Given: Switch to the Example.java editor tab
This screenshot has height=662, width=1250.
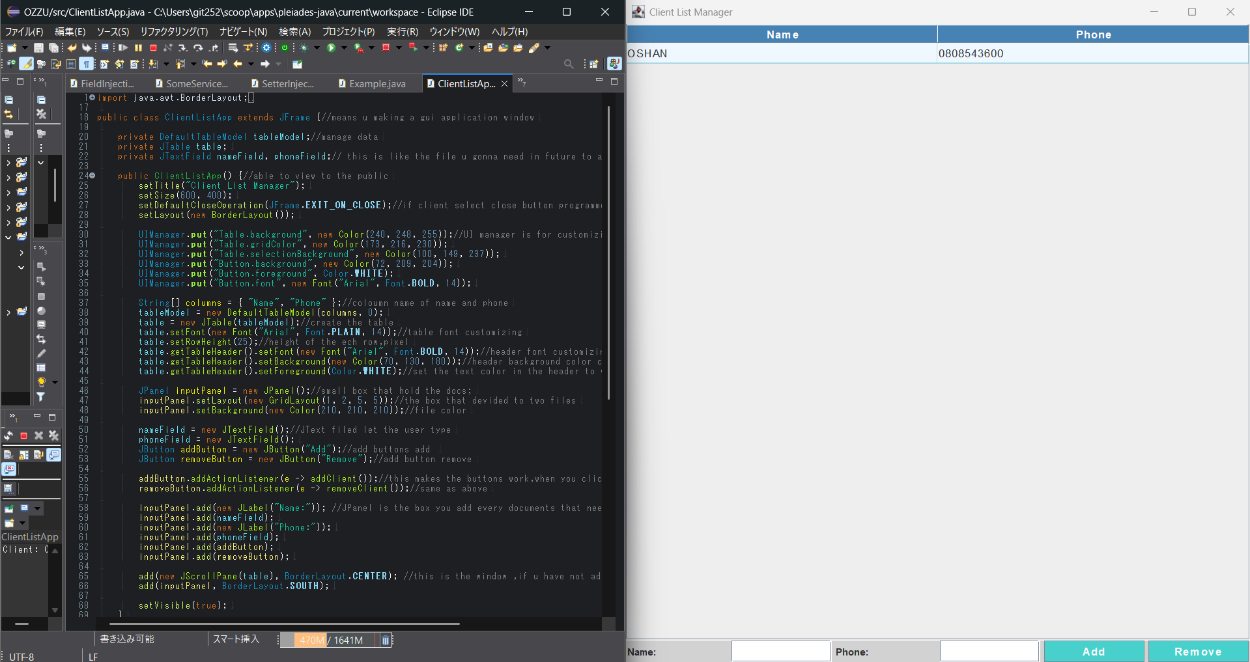Looking at the screenshot, I should pyautogui.click(x=376, y=84).
